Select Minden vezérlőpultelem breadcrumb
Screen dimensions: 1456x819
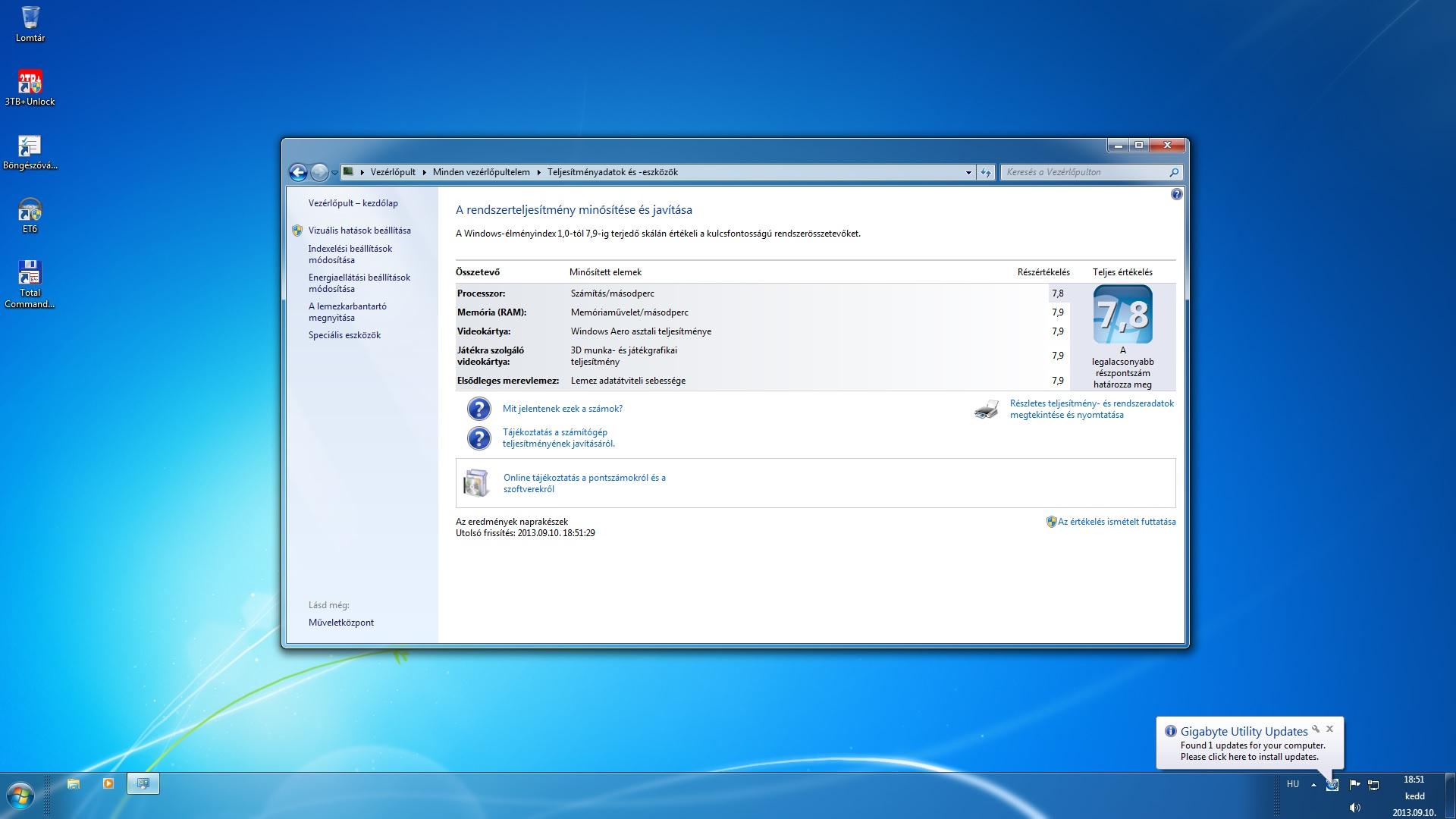[481, 172]
